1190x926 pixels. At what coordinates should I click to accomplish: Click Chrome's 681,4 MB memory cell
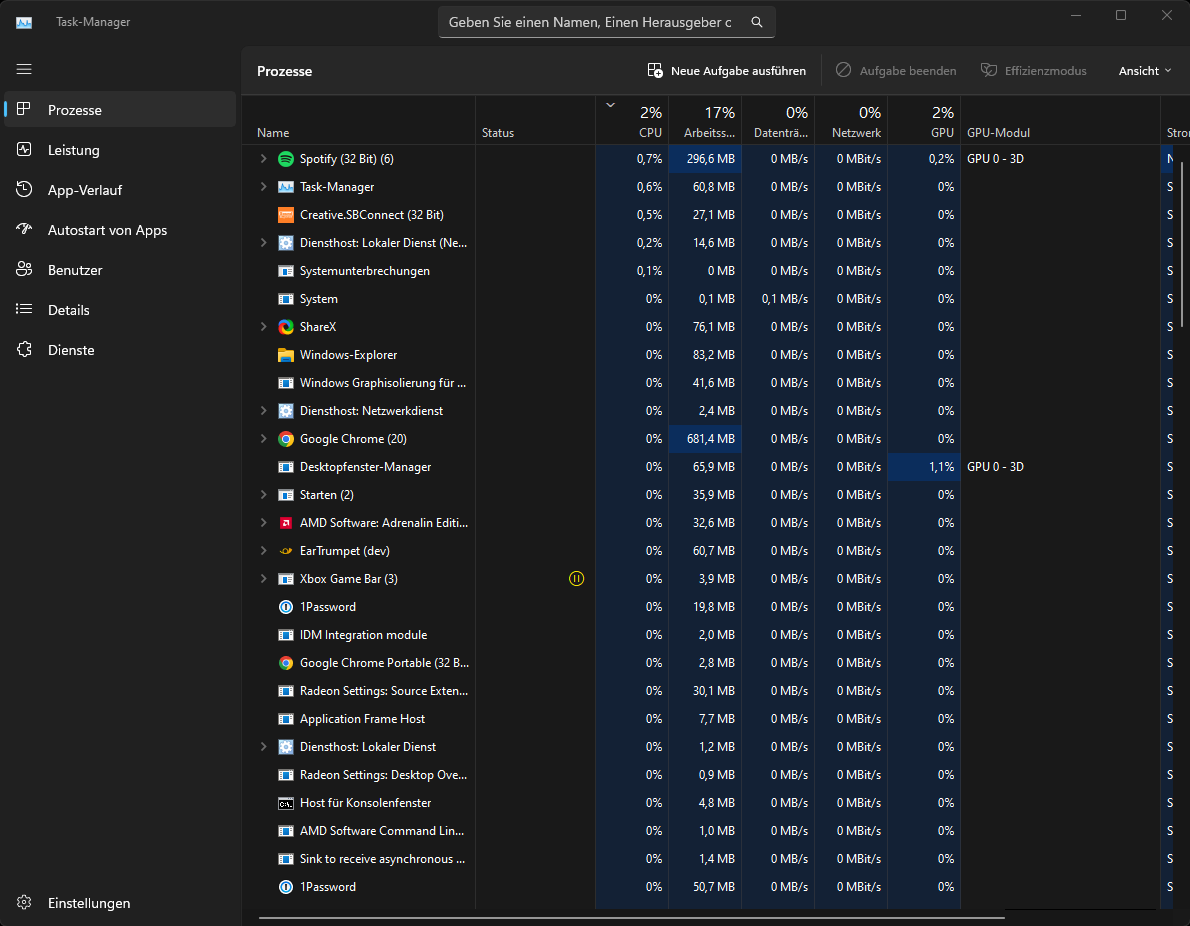point(705,439)
